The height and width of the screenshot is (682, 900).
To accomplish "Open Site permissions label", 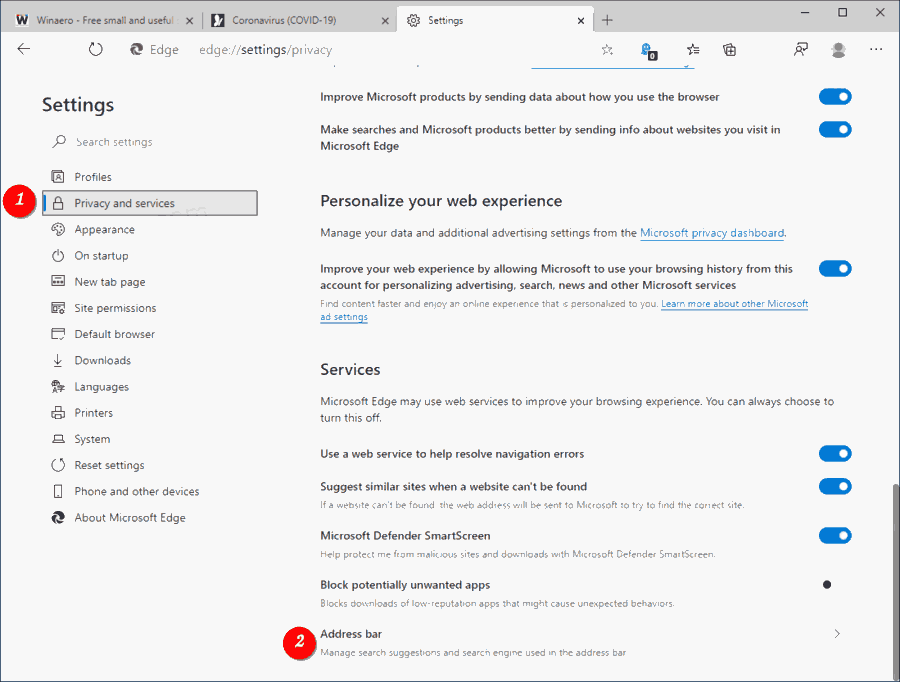I will point(115,308).
